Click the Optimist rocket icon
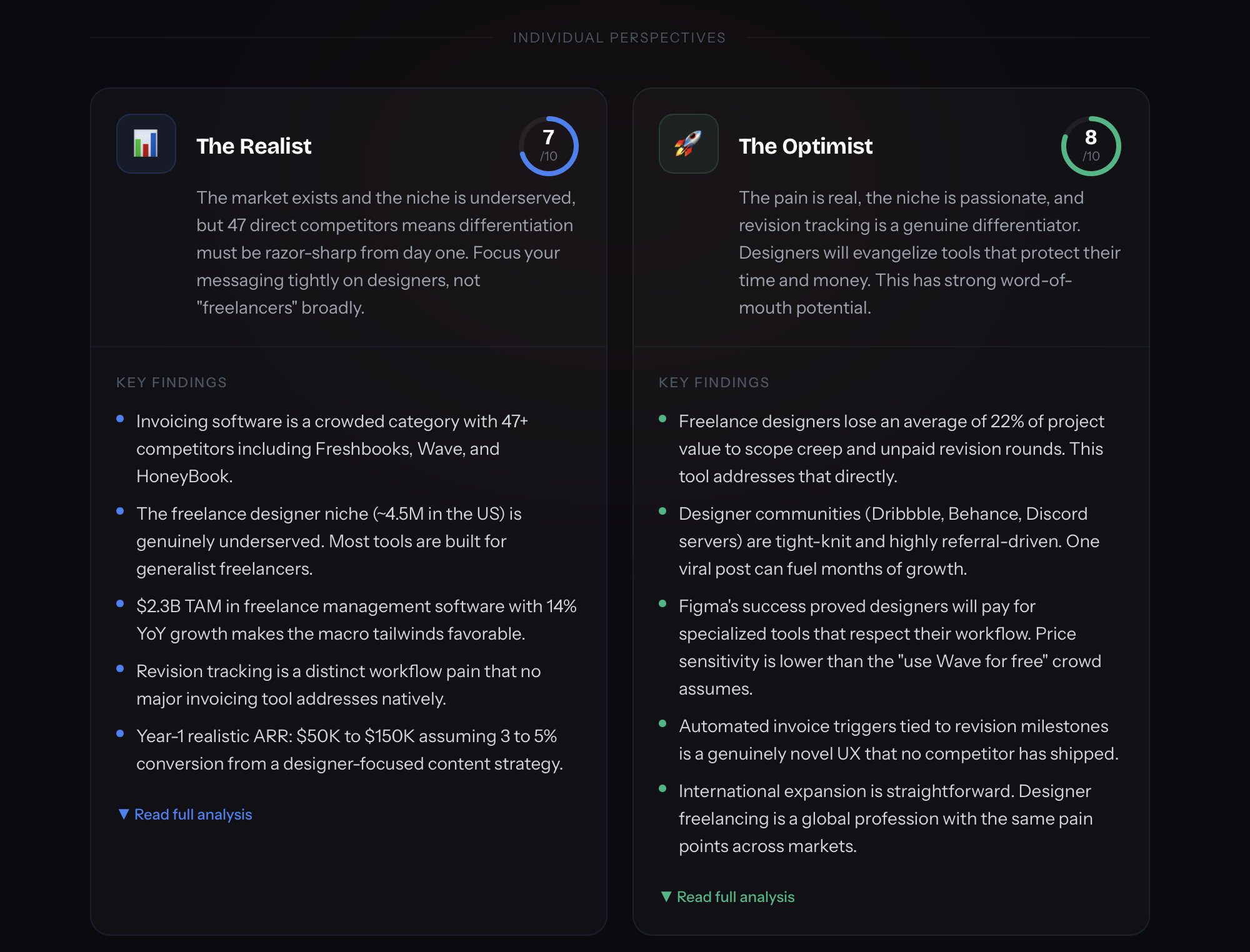The height and width of the screenshot is (952, 1250). pyautogui.click(x=688, y=144)
